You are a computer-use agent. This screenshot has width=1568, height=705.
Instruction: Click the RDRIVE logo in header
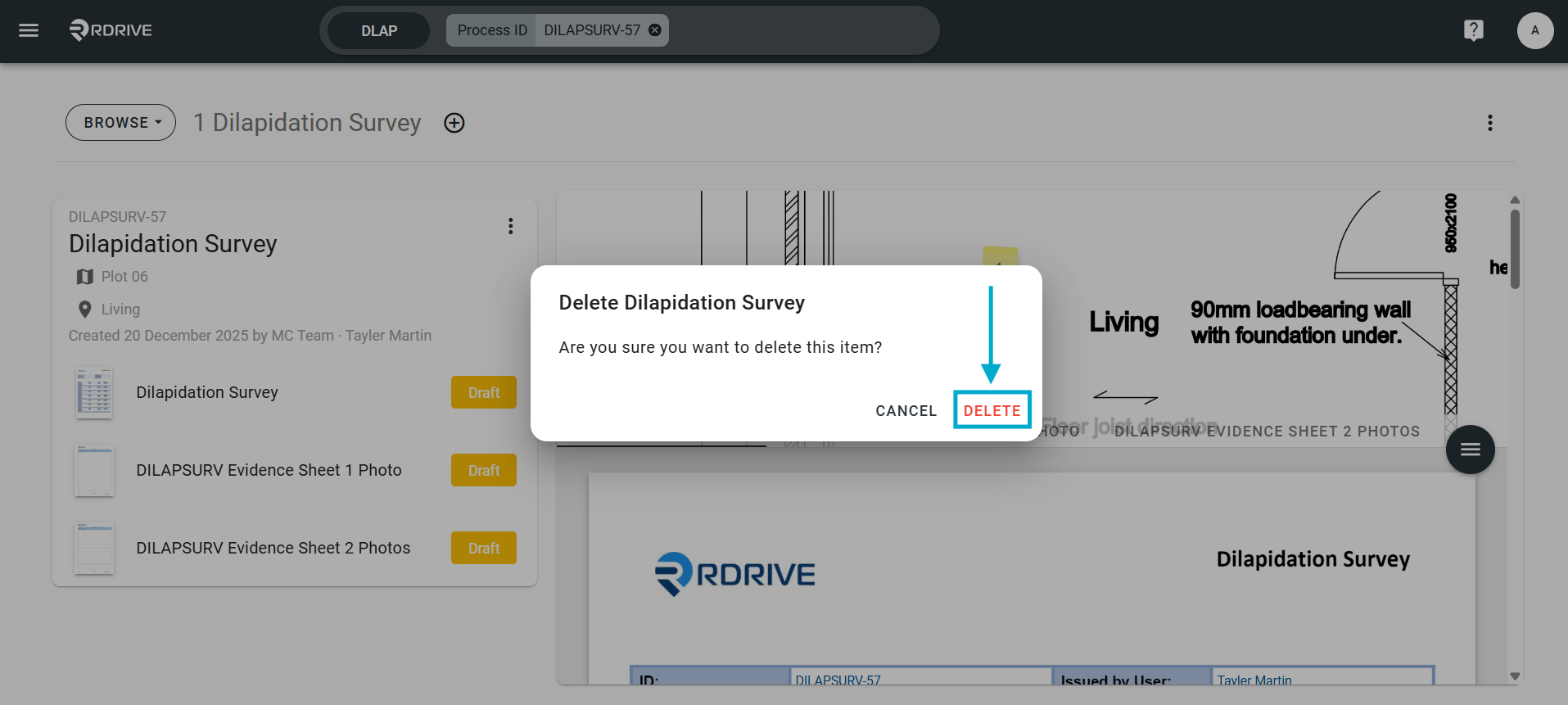click(x=111, y=30)
